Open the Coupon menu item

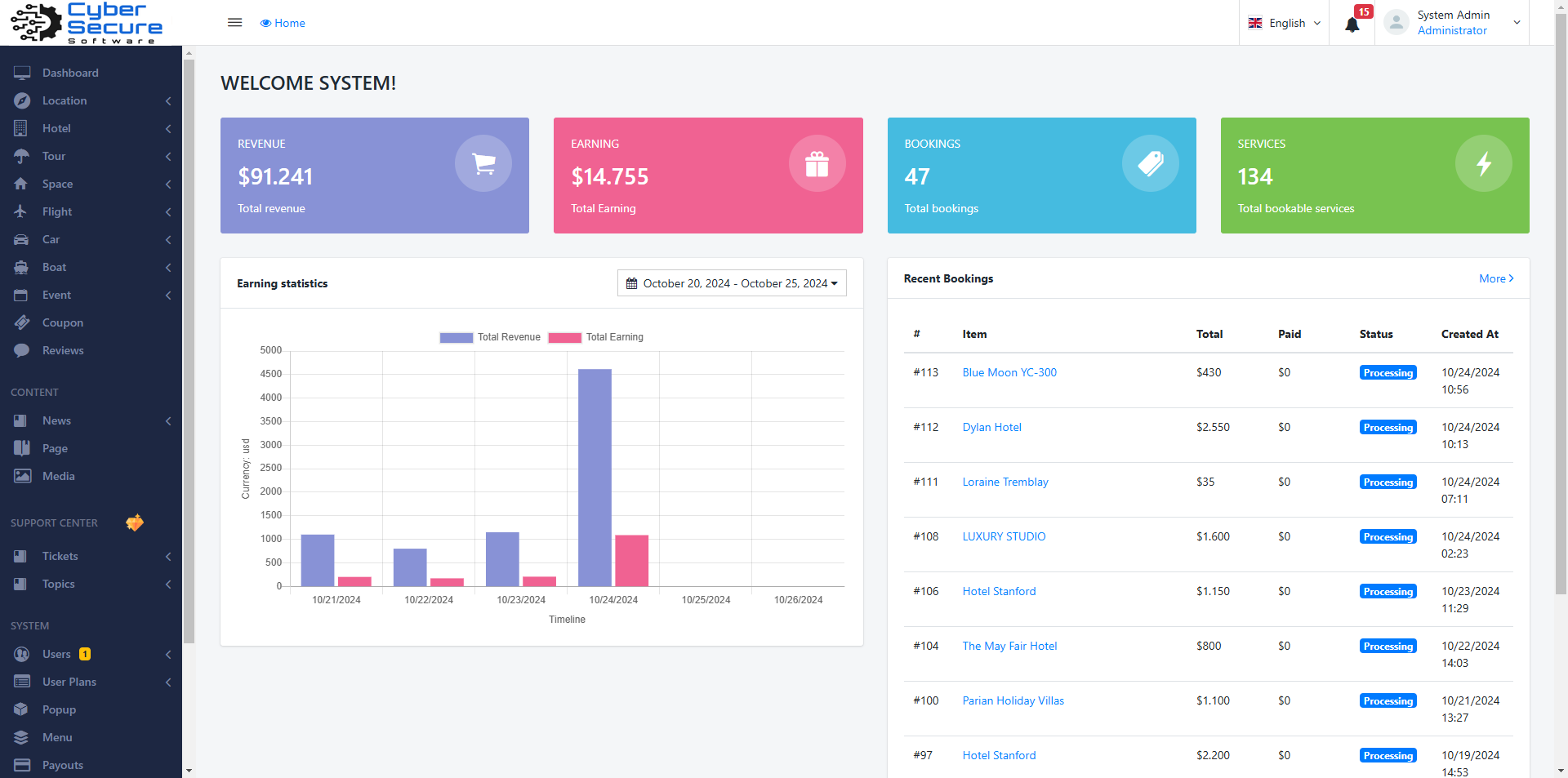coord(91,322)
